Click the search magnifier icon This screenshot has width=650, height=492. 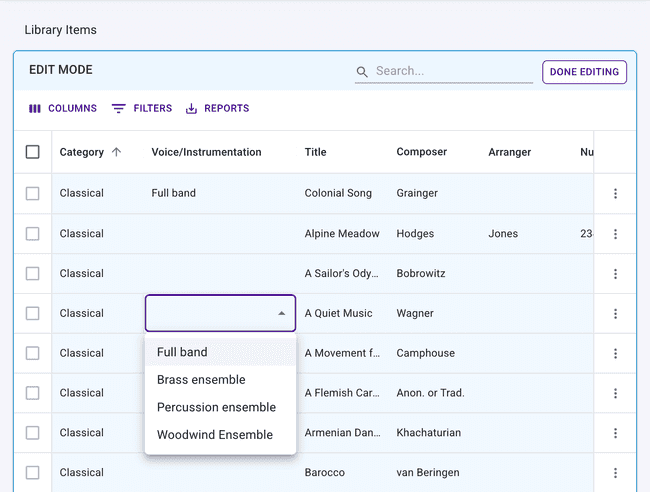362,72
